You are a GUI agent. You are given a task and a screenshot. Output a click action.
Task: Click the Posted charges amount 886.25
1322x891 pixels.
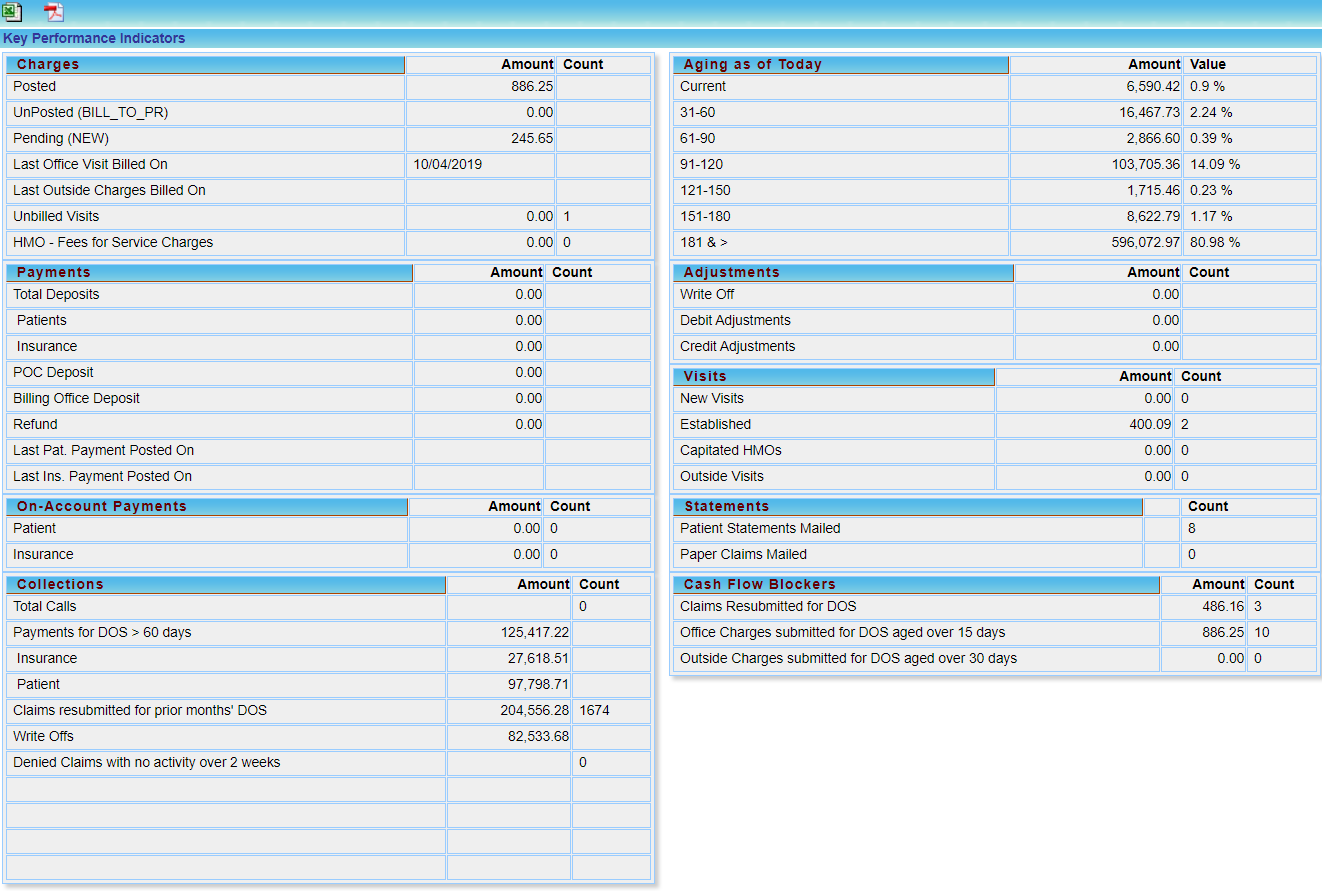click(531, 87)
